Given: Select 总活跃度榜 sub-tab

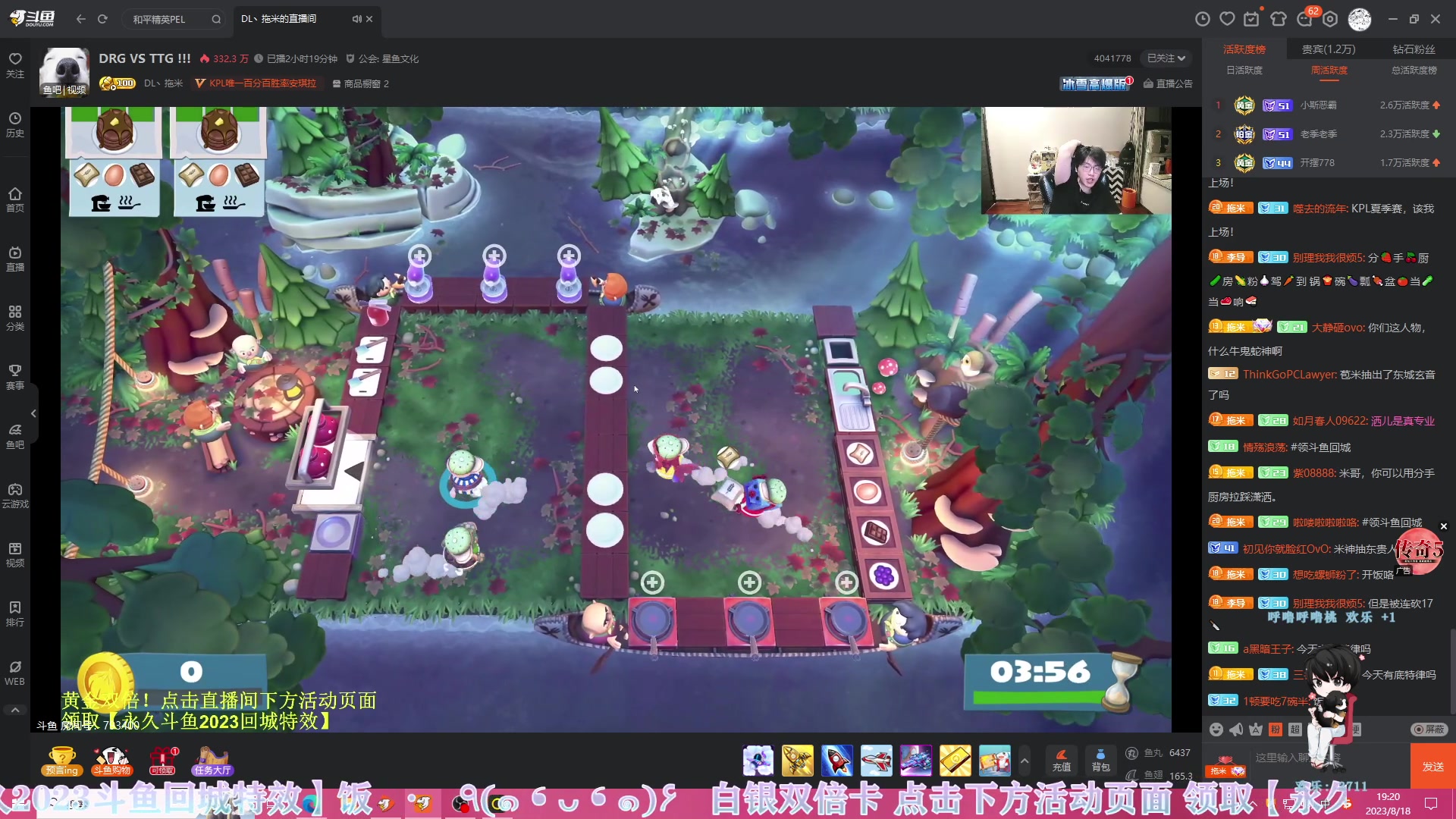Looking at the screenshot, I should point(1414,70).
